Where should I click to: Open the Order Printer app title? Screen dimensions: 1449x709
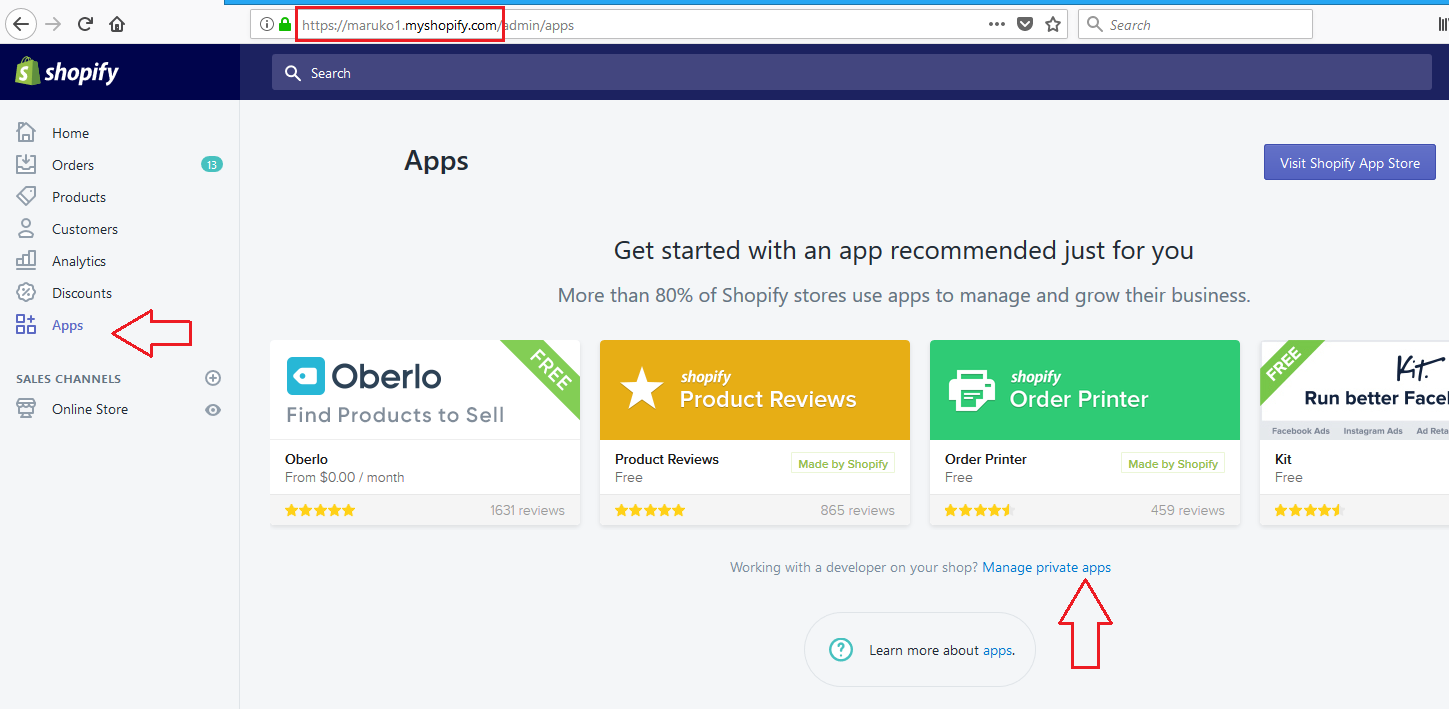pyautogui.click(x=986, y=459)
